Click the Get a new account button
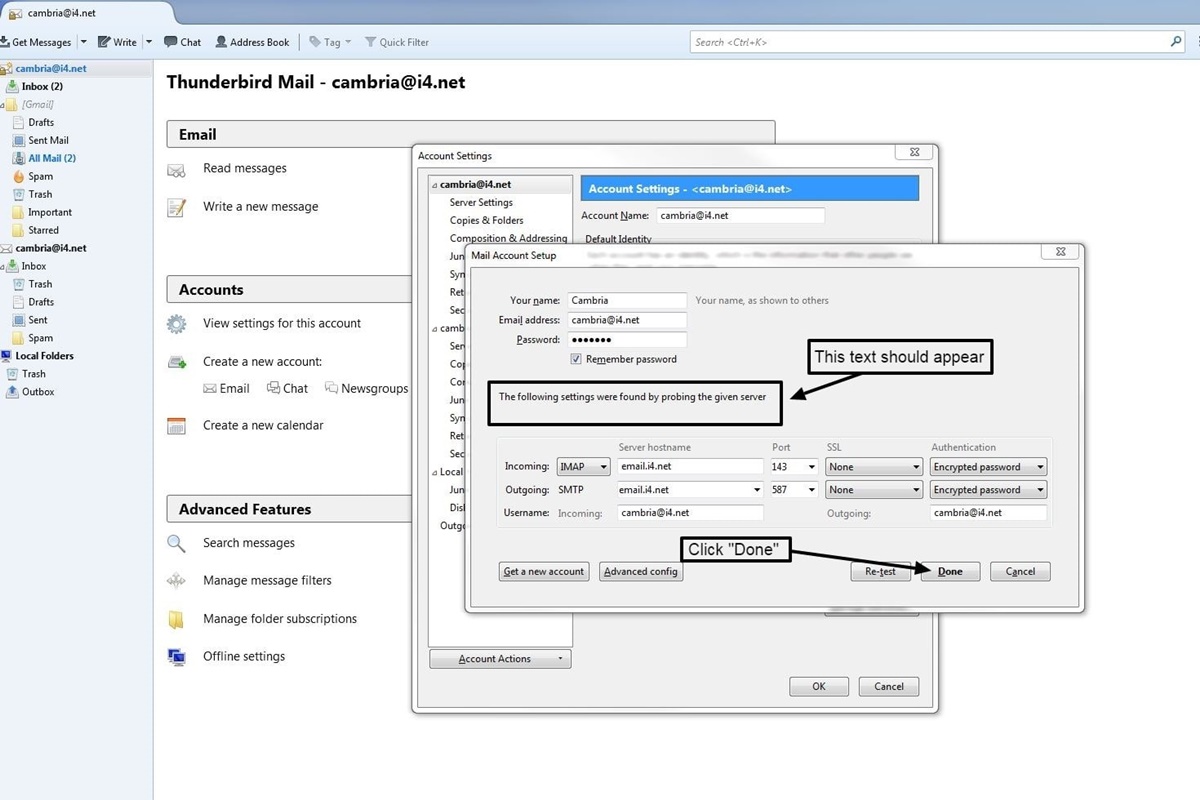The height and width of the screenshot is (800, 1200). click(543, 572)
